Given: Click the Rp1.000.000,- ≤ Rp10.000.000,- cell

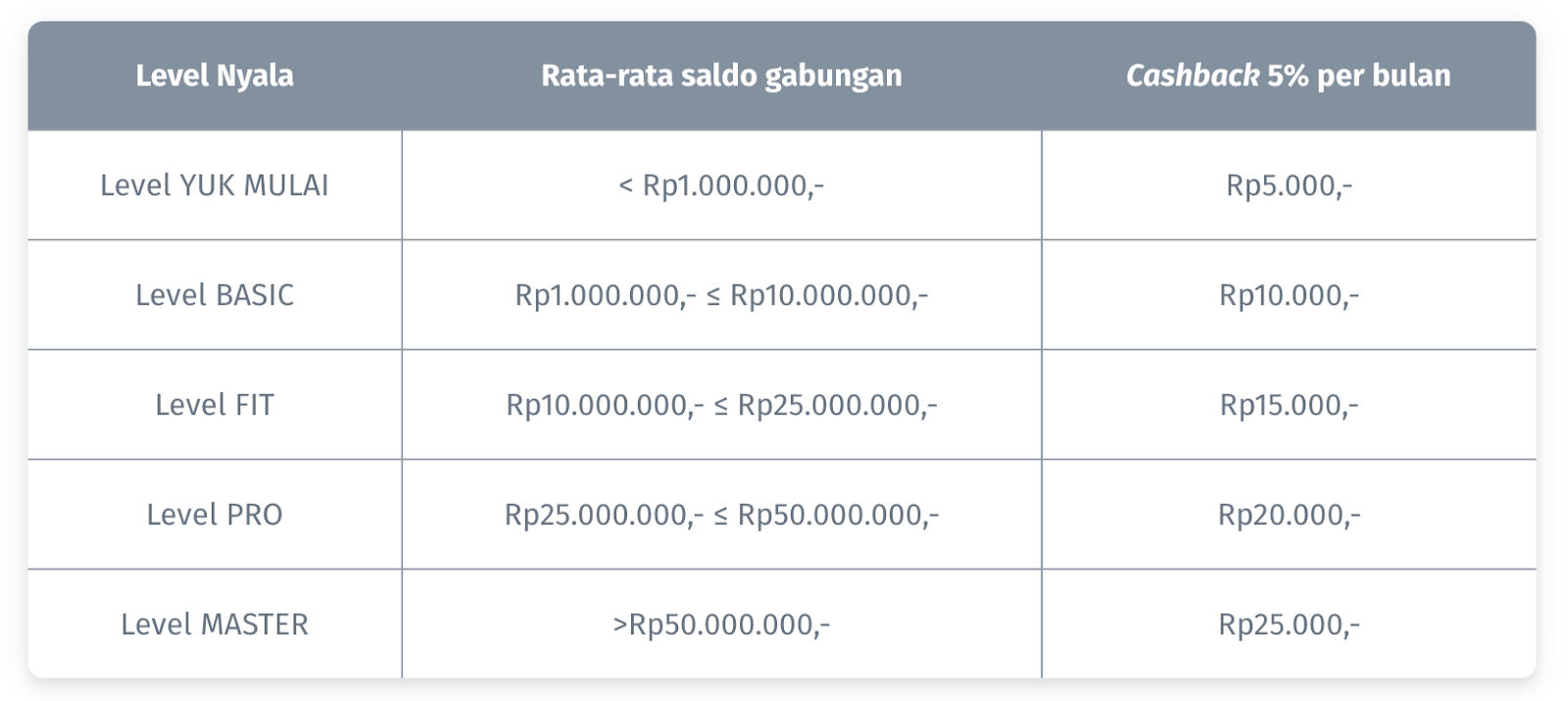Looking at the screenshot, I should pyautogui.click(x=721, y=295).
